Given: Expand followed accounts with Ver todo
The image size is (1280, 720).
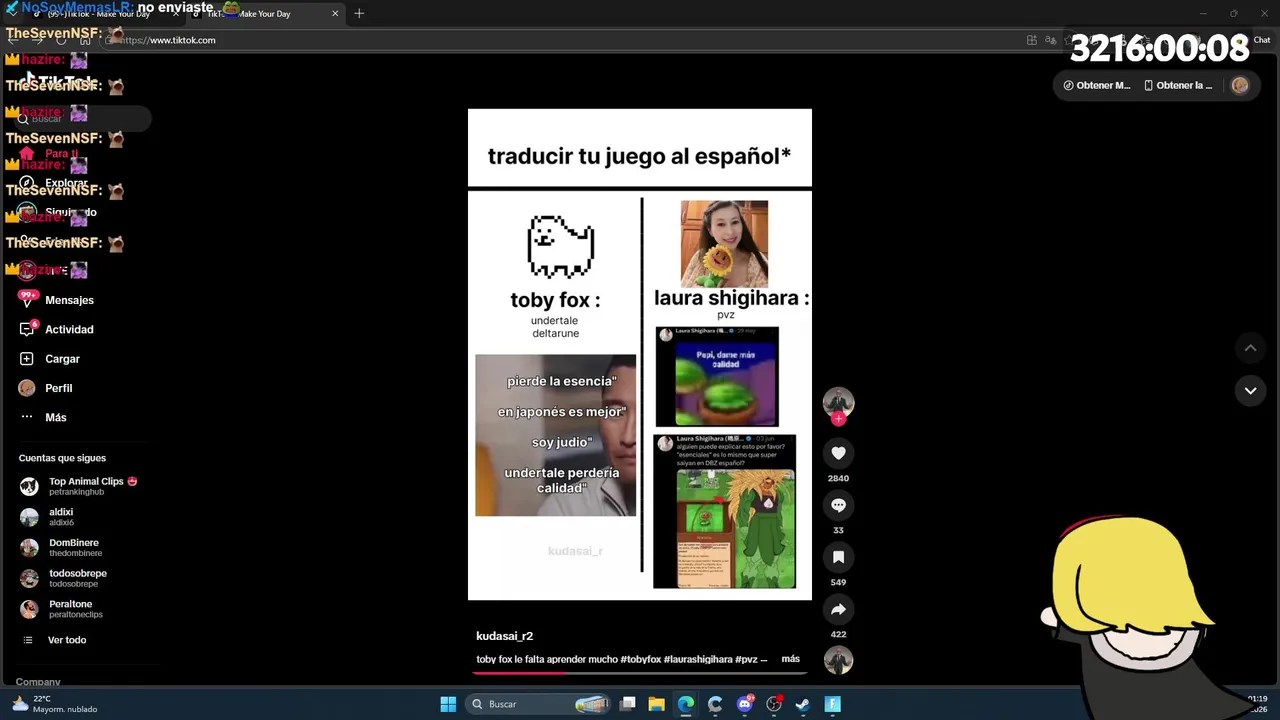Looking at the screenshot, I should click(55, 640).
